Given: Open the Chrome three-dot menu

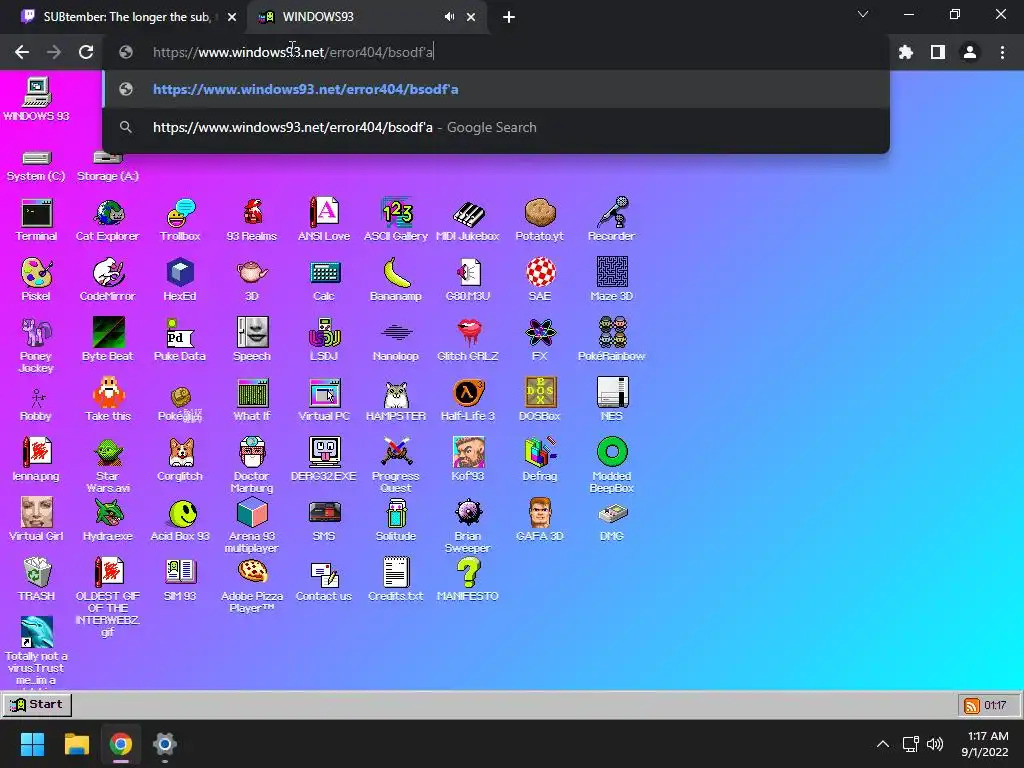Looking at the screenshot, I should (x=1002, y=52).
